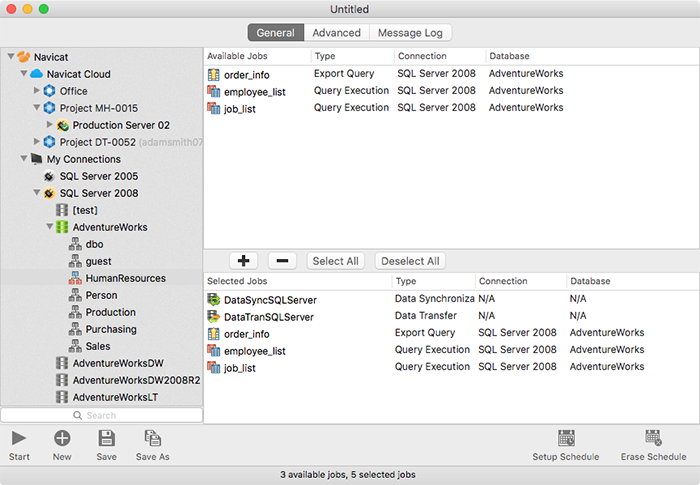Click order_info icon in Available Jobs
The image size is (700, 485).
214,75
